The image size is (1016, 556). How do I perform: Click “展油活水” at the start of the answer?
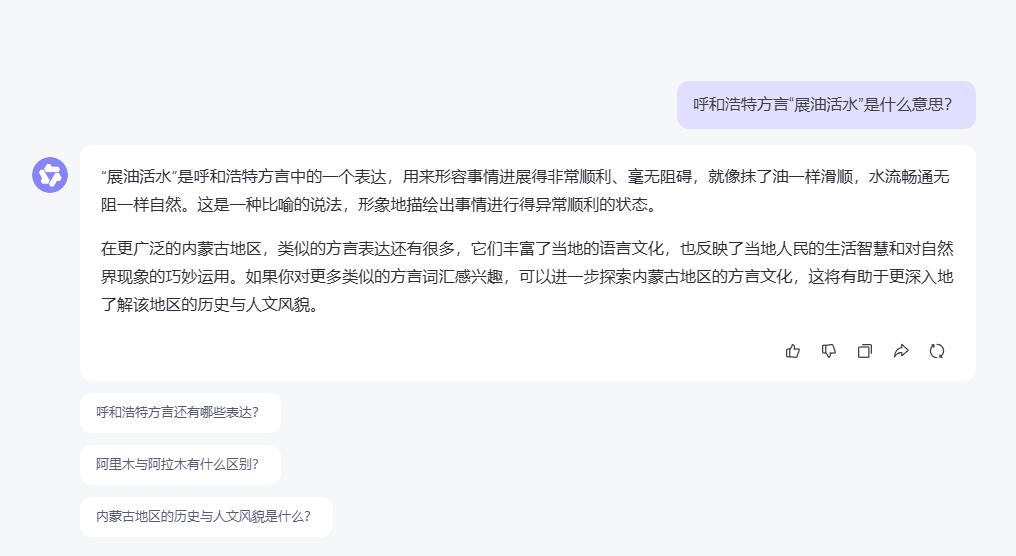(x=139, y=178)
